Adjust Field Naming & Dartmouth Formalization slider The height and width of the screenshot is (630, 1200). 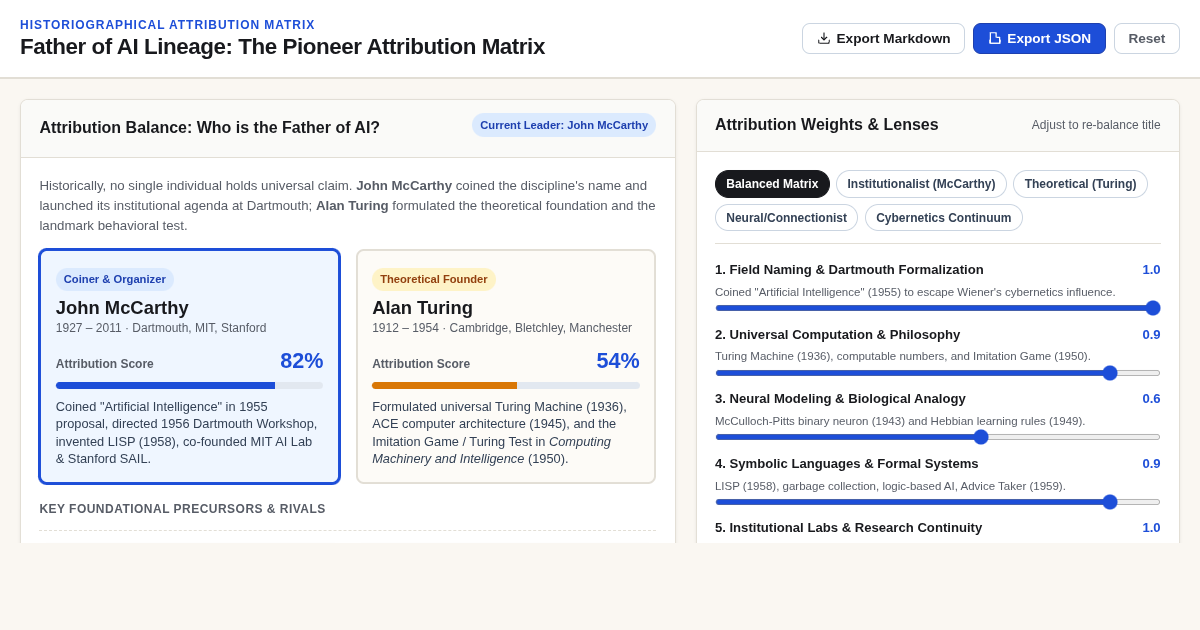(938, 308)
